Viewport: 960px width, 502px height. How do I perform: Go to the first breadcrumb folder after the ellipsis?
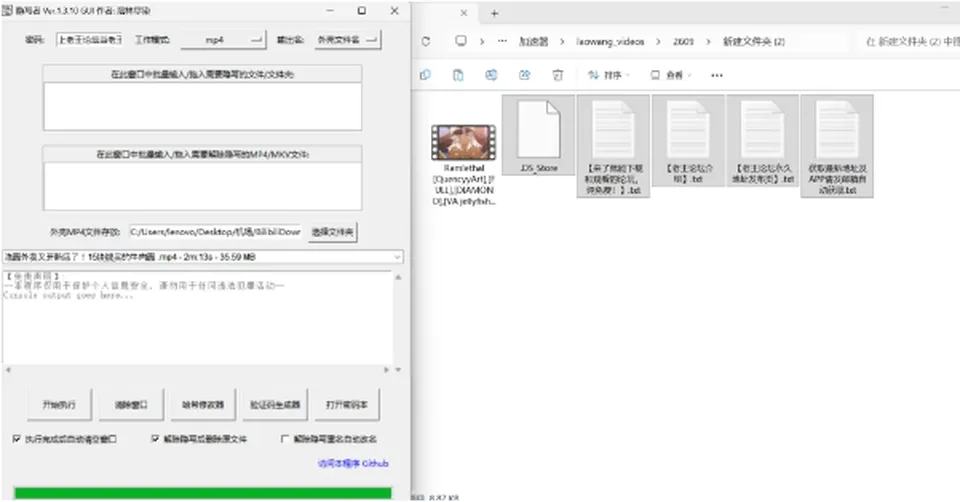click(x=533, y=42)
